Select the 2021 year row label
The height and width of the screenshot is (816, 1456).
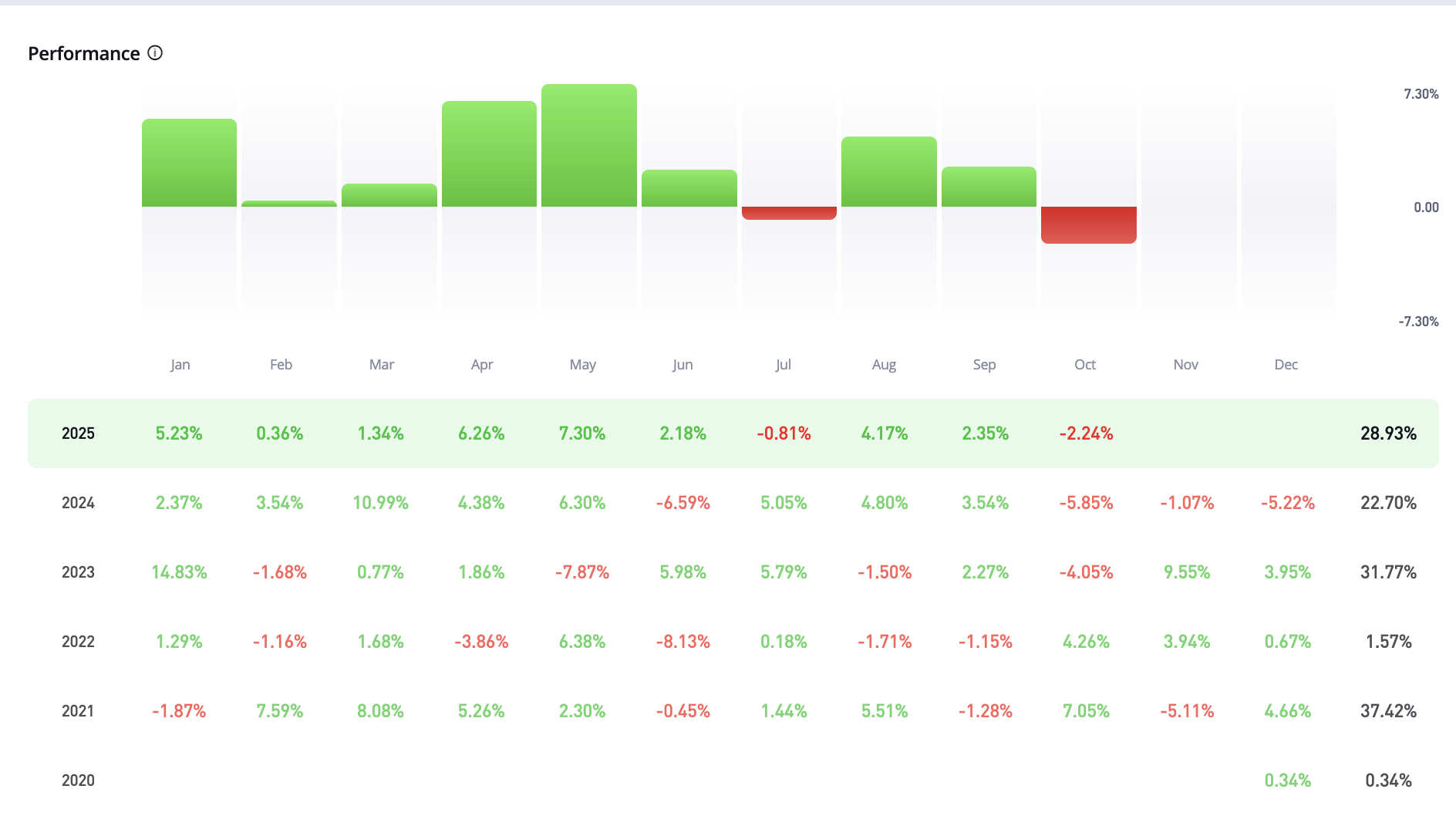(78, 711)
